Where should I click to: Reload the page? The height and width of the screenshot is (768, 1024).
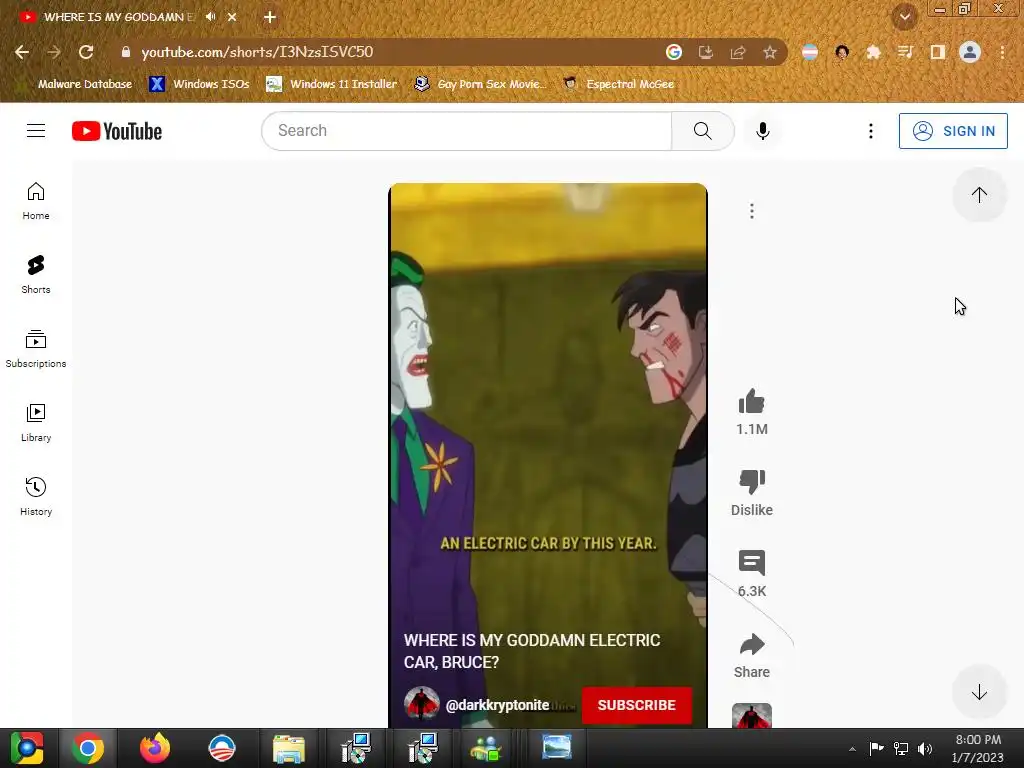(86, 52)
